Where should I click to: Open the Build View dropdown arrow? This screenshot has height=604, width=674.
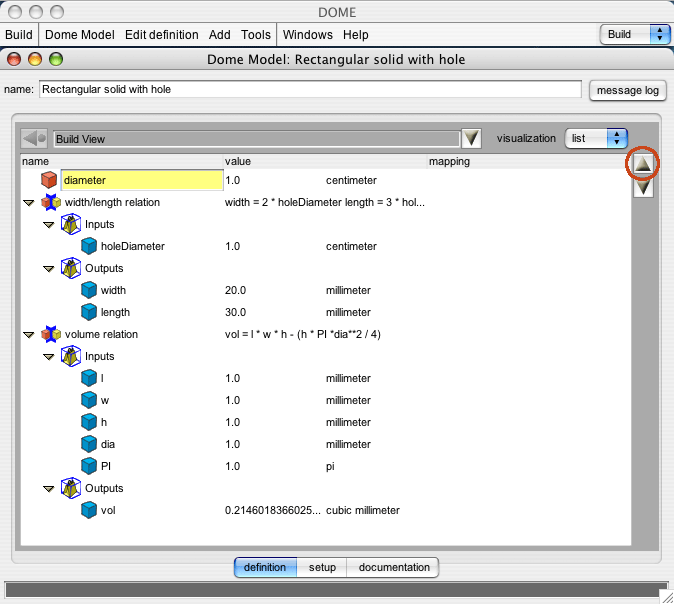471,138
